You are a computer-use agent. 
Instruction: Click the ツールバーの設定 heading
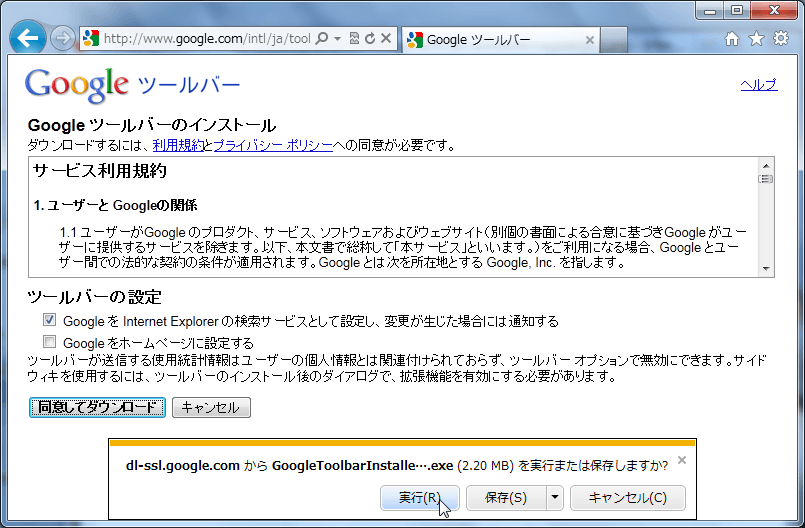click(x=94, y=297)
